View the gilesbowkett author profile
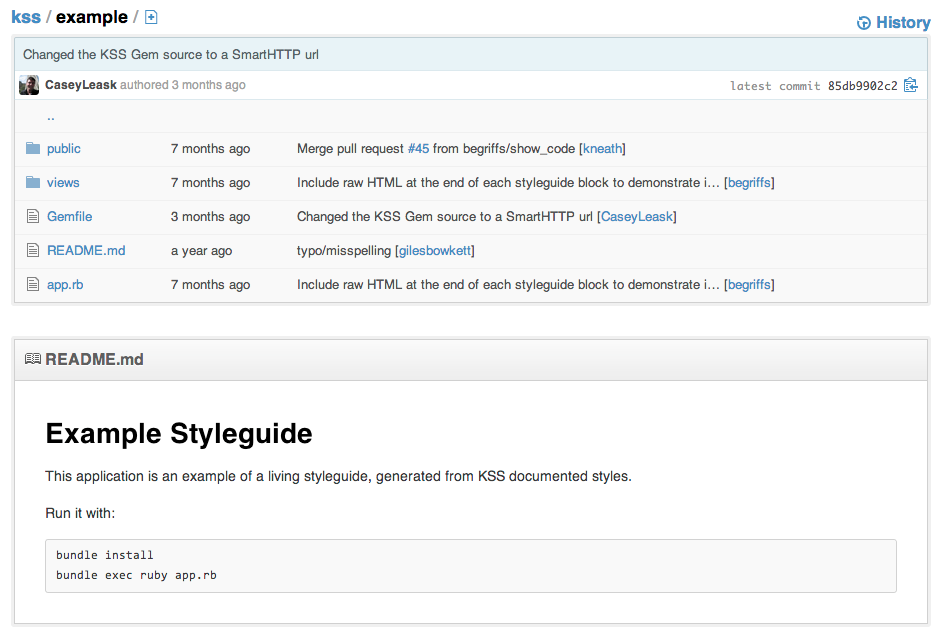Image resolution: width=945 pixels, height=637 pixels. click(x=435, y=251)
